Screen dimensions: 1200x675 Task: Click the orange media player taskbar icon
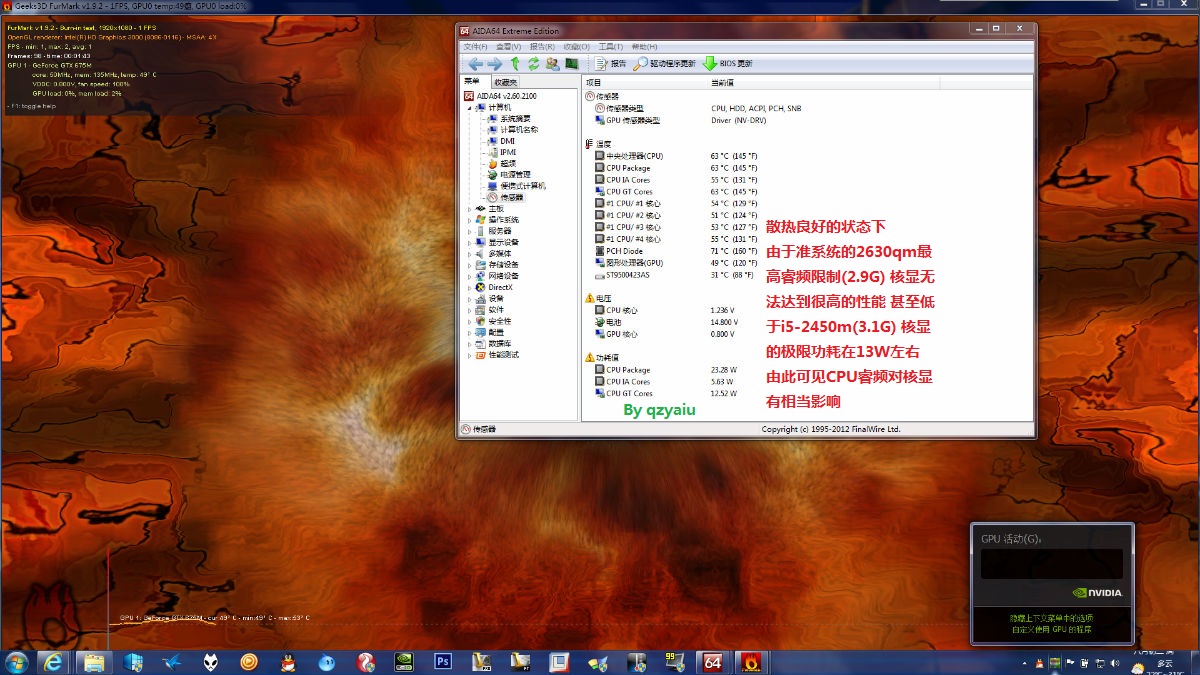point(249,662)
